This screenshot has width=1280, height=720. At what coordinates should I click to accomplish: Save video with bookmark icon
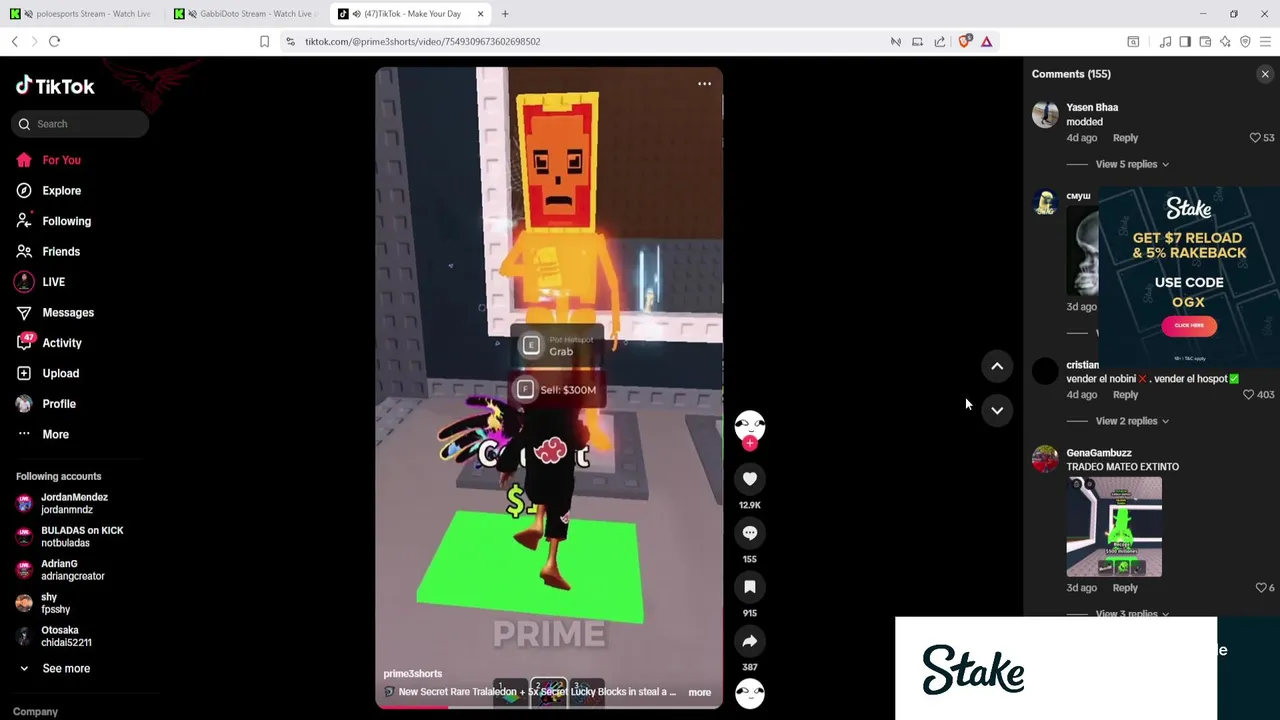click(x=750, y=587)
